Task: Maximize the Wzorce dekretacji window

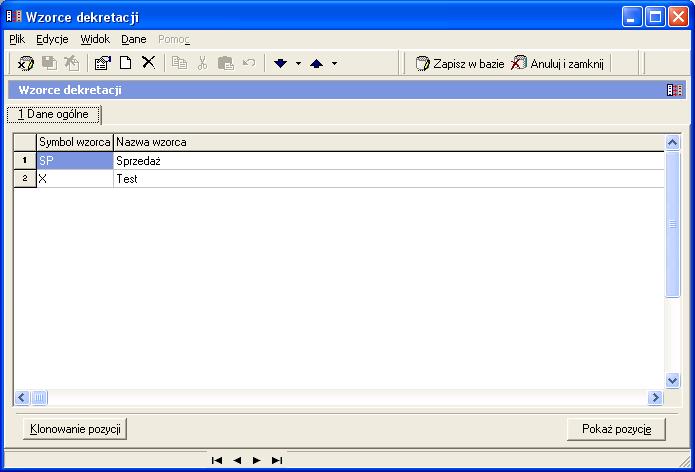Action: pos(655,17)
